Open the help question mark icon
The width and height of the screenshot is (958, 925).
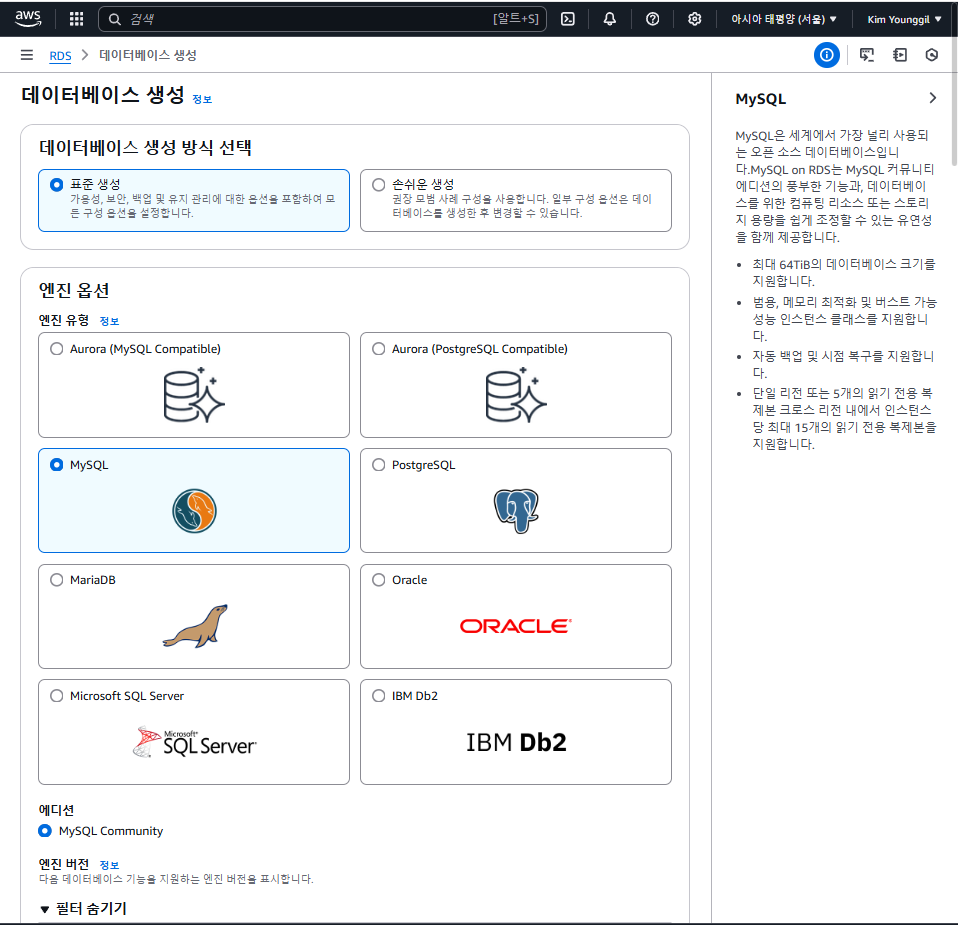653,19
